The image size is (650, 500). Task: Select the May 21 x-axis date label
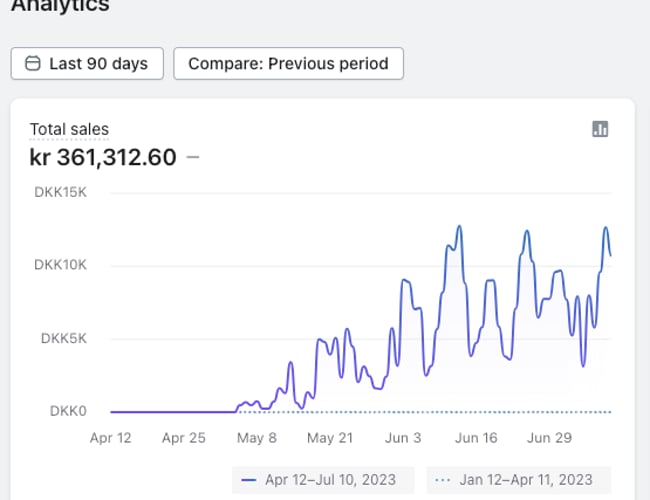[330, 438]
